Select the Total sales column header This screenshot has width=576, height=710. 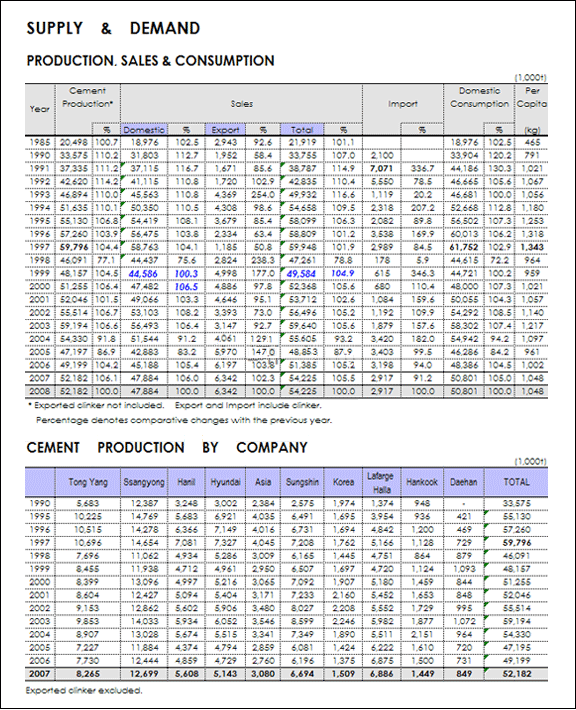coord(302,130)
